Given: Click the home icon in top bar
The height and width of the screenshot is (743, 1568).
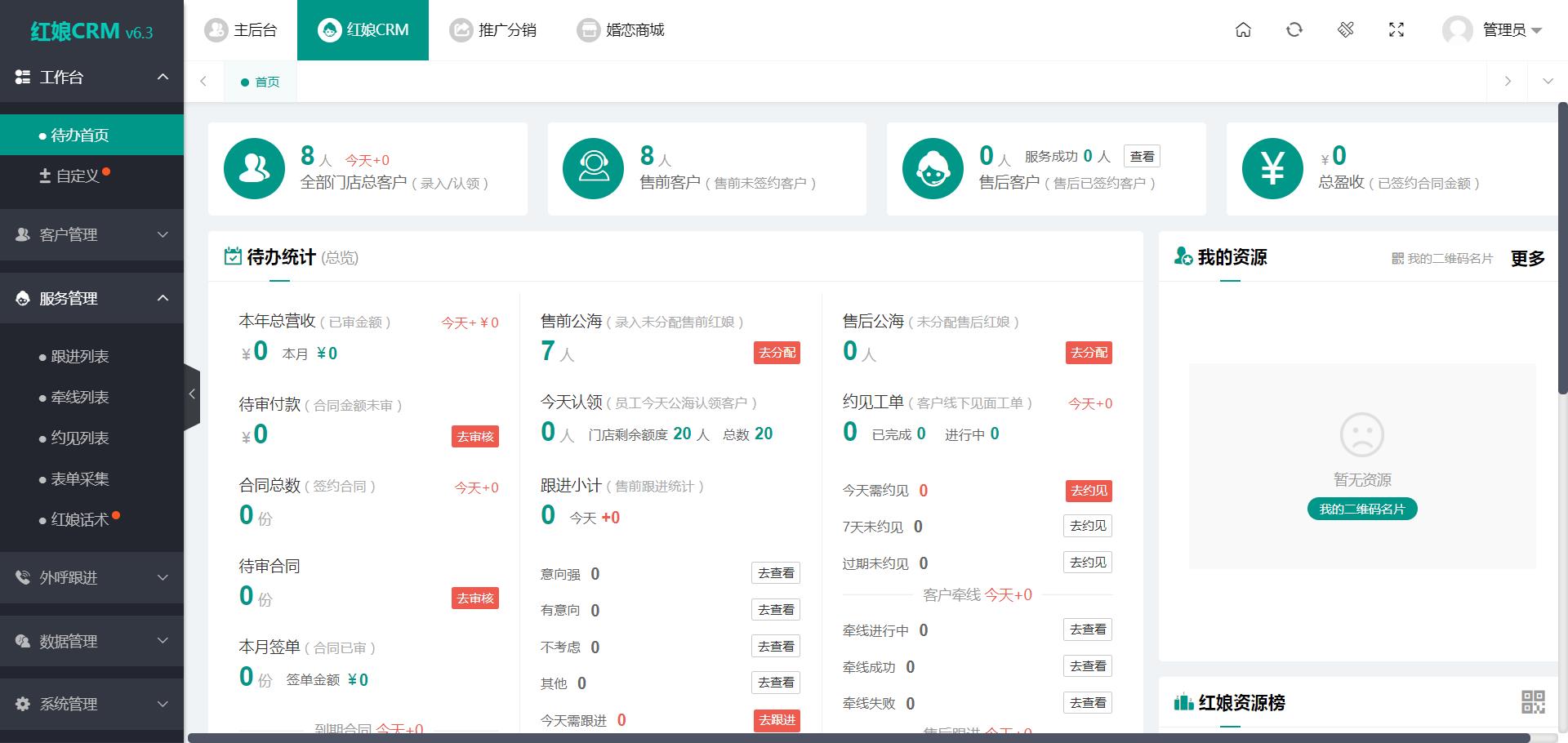Looking at the screenshot, I should tap(1243, 30).
